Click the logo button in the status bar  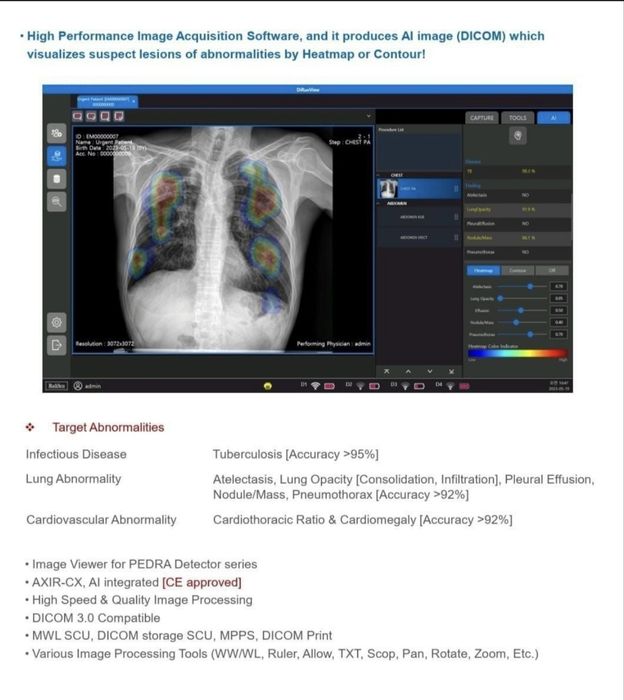[x=56, y=386]
